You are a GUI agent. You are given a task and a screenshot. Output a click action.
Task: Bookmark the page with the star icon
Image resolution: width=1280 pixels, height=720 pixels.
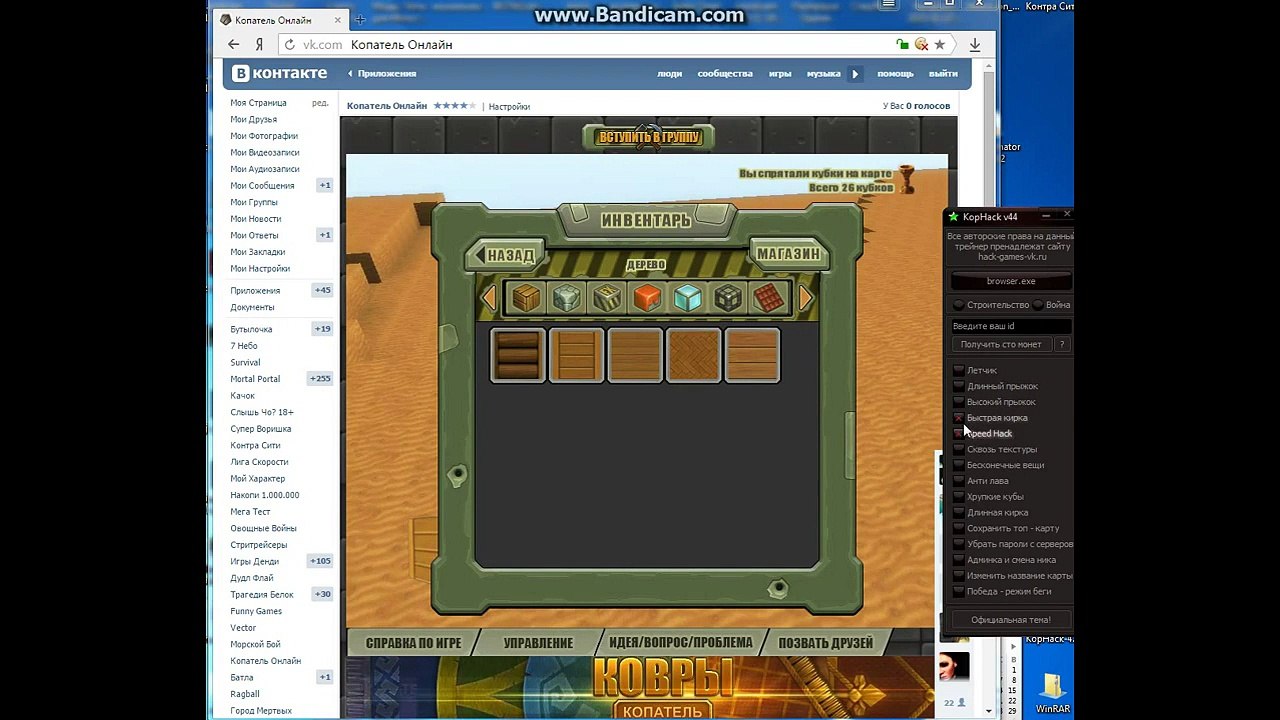tap(940, 44)
